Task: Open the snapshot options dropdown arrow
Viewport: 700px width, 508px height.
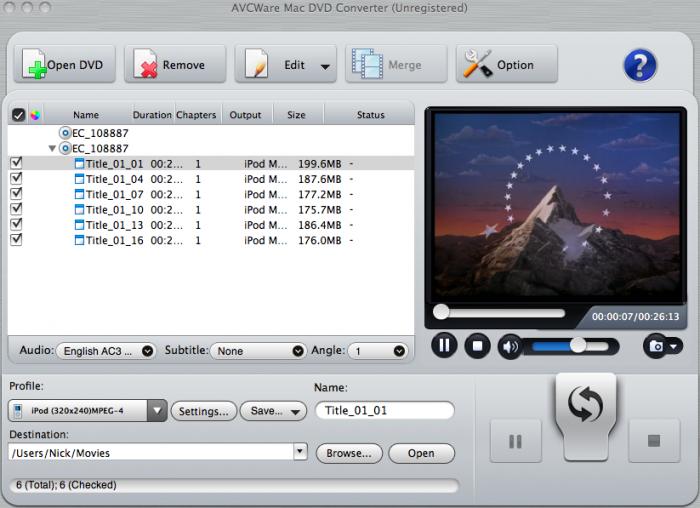Action: click(x=675, y=346)
